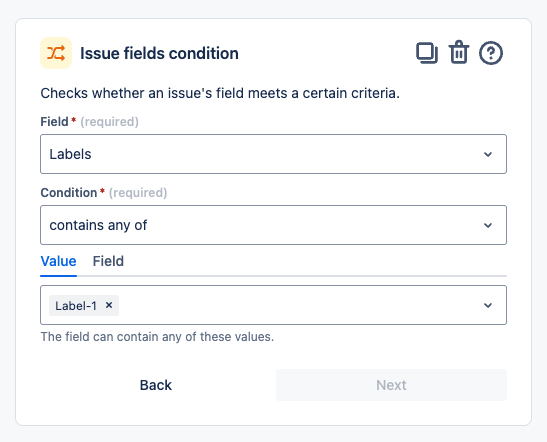Click the chevron in the Labels field box

(x=488, y=154)
